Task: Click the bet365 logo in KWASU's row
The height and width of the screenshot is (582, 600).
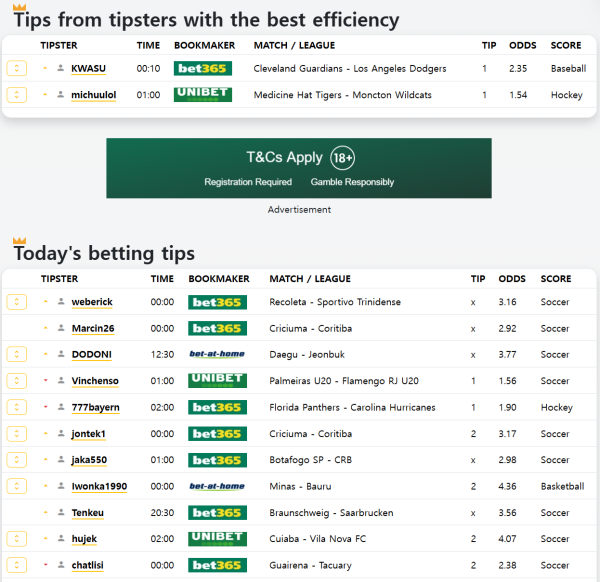Action: tap(202, 69)
